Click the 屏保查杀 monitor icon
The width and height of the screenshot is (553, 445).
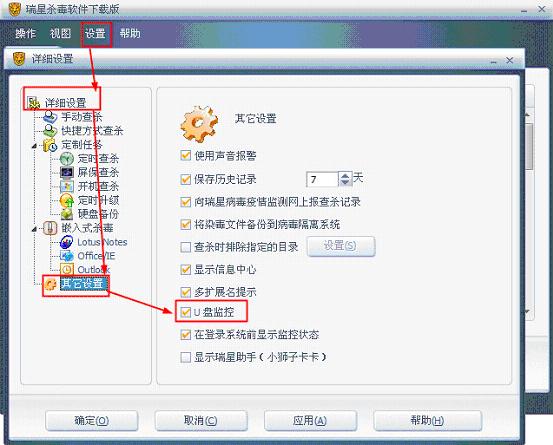[x=67, y=172]
